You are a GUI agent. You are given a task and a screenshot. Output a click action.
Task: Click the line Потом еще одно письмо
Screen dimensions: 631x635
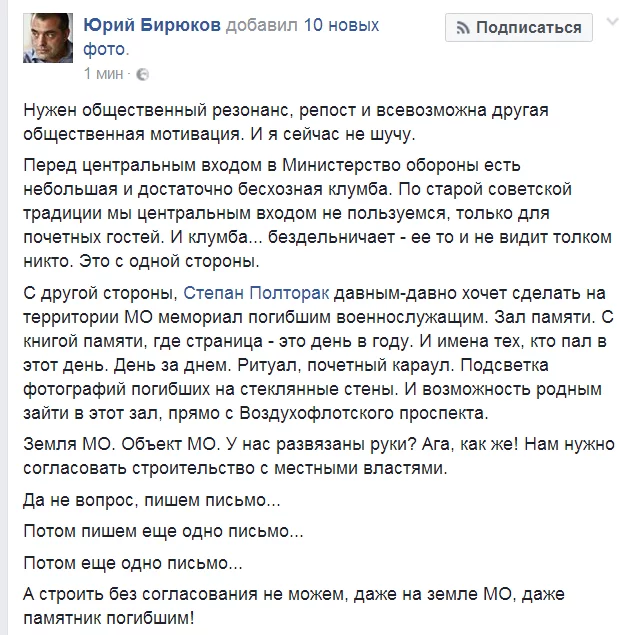click(x=133, y=563)
